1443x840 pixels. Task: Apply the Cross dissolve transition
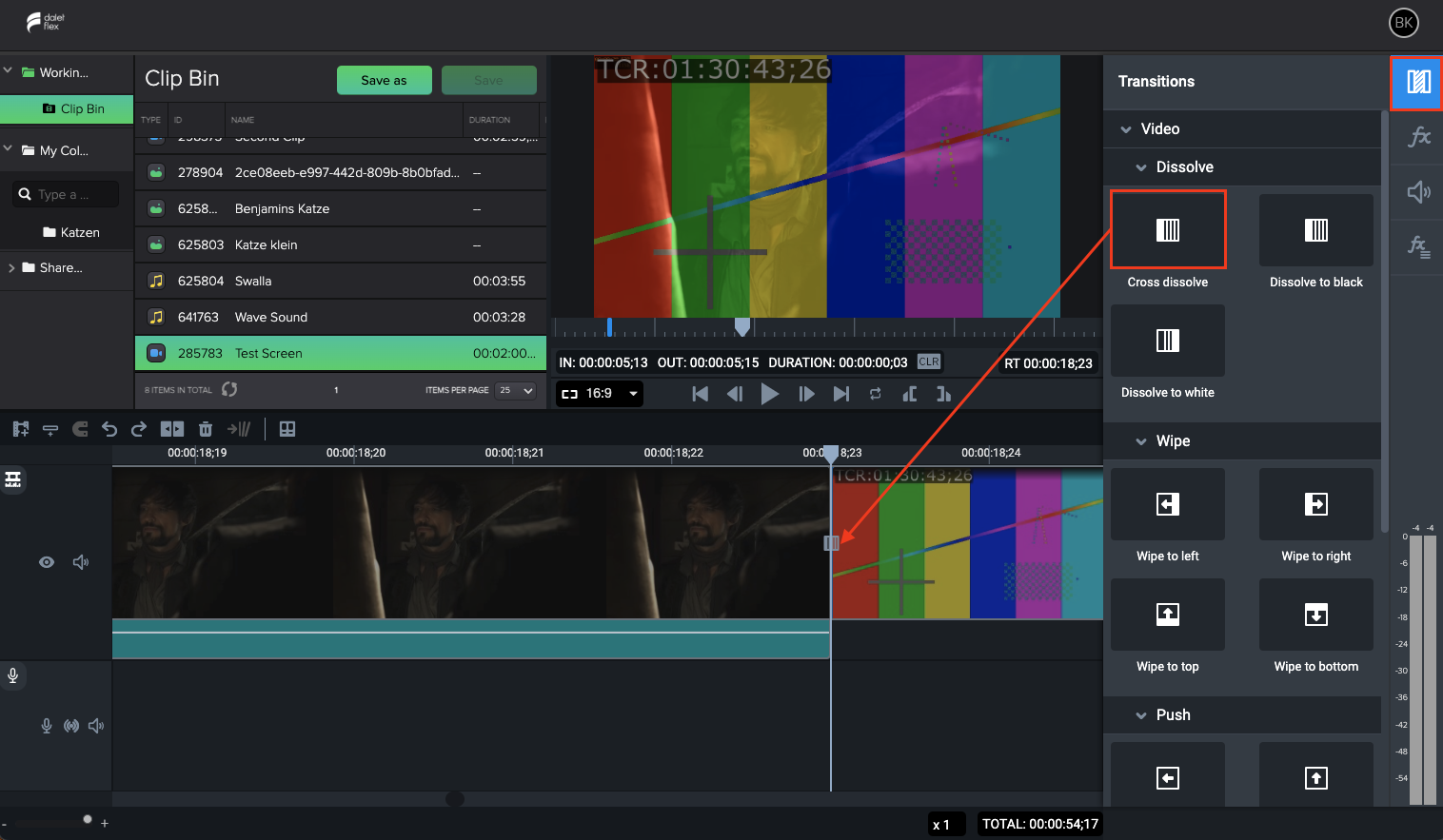[1168, 230]
